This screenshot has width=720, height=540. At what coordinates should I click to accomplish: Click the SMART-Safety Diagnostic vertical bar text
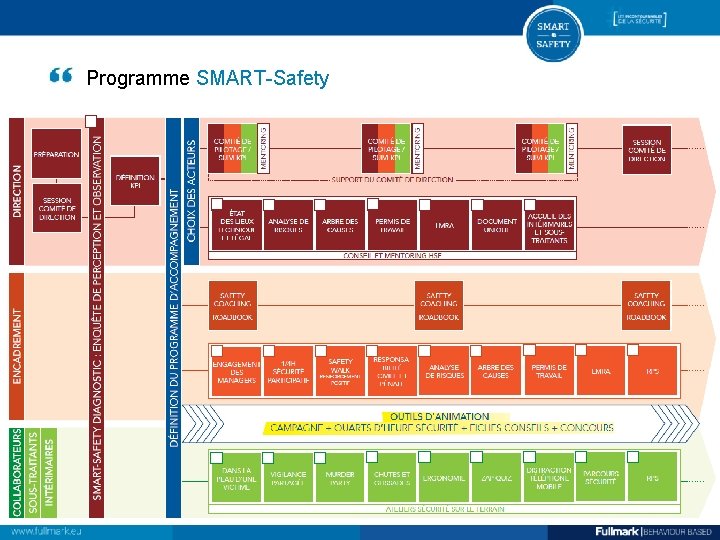tap(96, 318)
